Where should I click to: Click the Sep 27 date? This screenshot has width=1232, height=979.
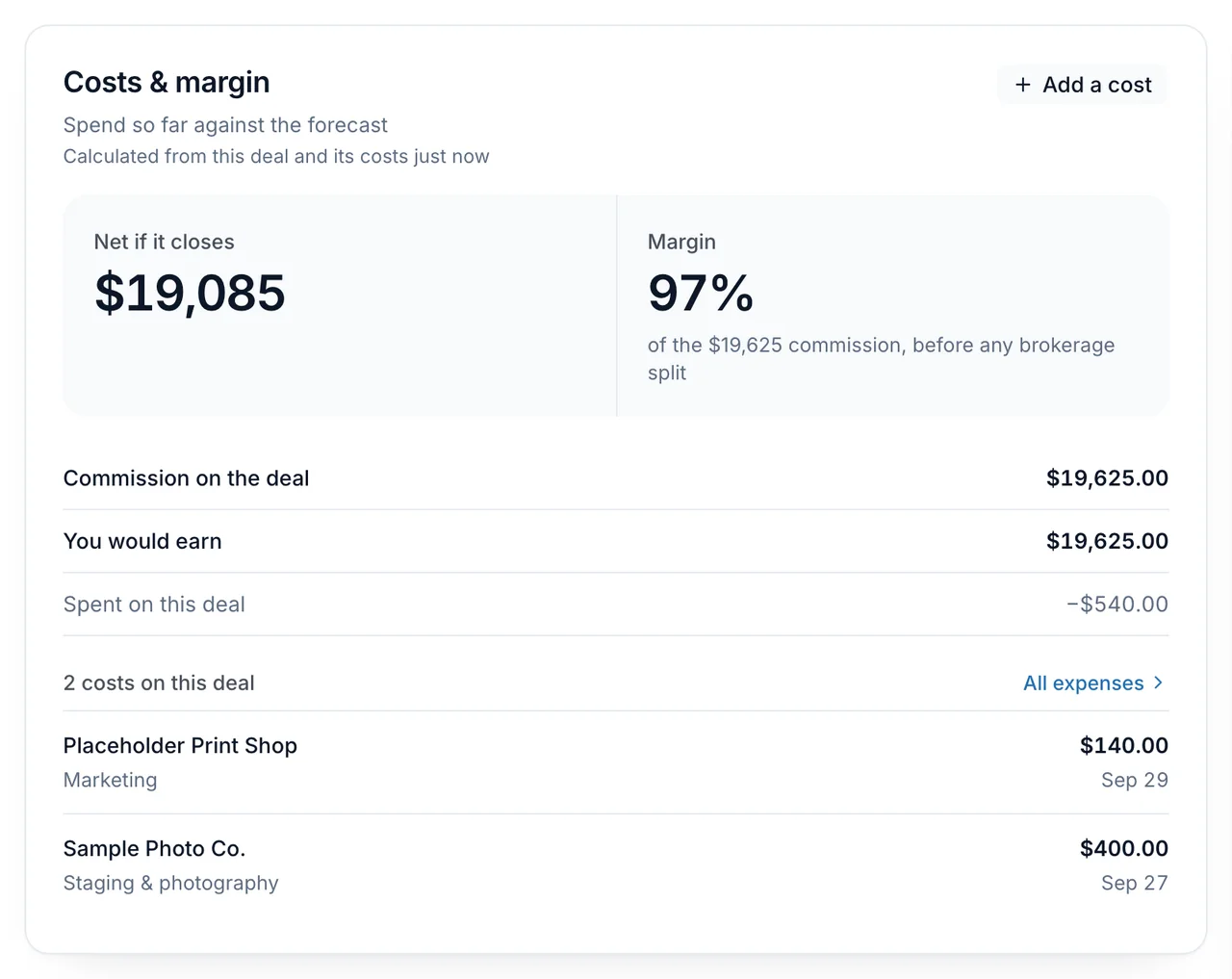[1134, 883]
